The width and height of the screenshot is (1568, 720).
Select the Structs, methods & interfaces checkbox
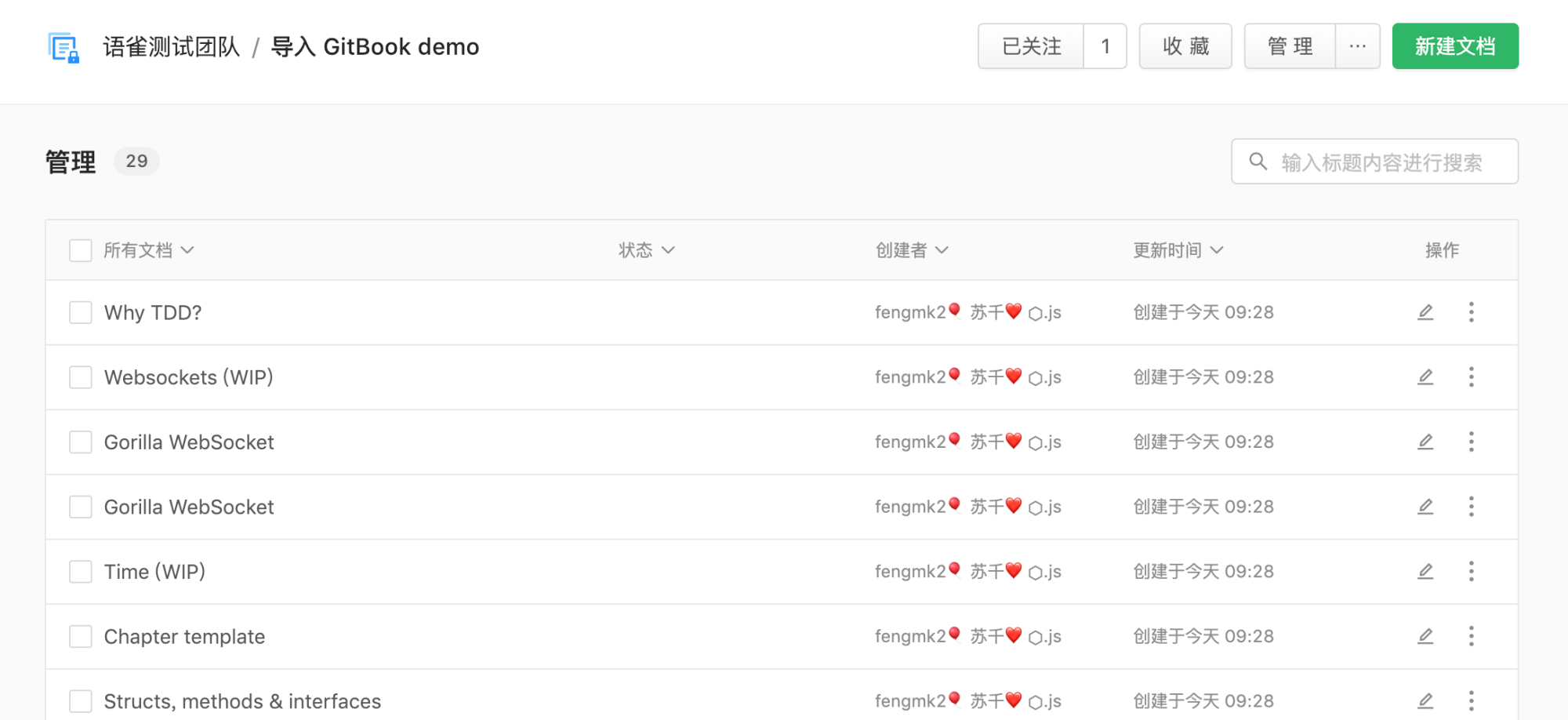point(81,700)
